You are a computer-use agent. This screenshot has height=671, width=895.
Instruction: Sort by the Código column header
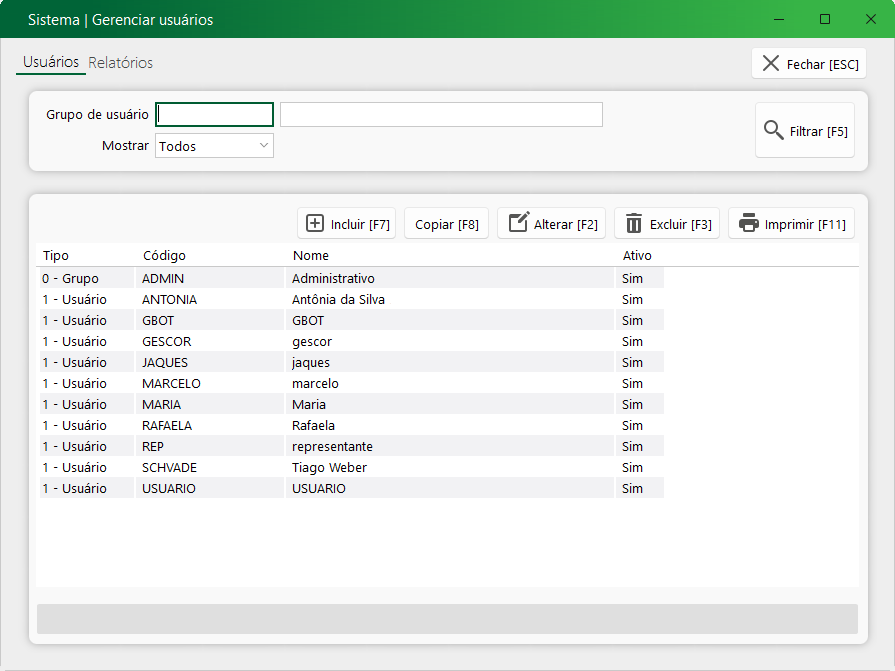[x=164, y=256]
